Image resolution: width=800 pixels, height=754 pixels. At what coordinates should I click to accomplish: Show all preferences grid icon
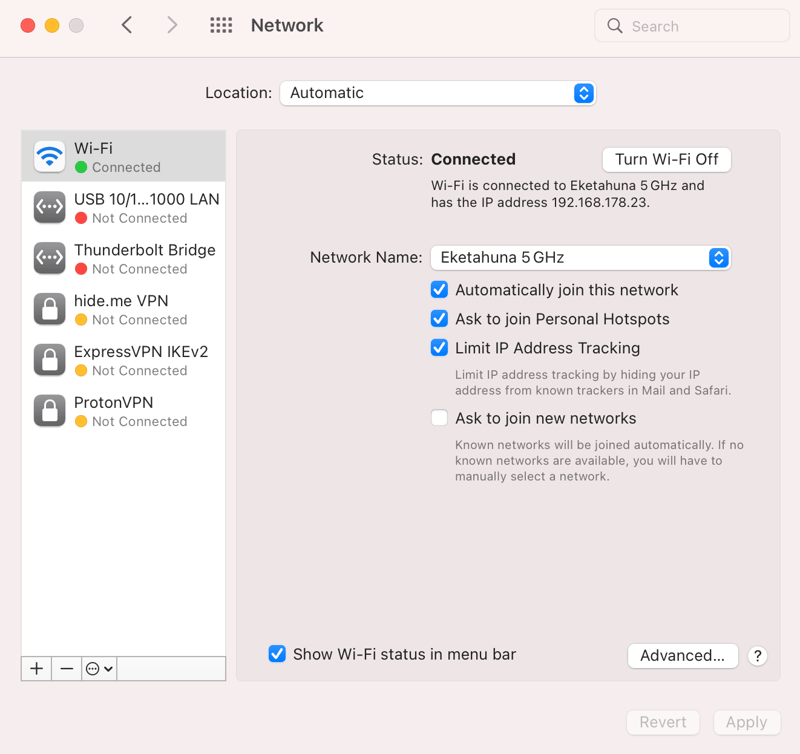pos(221,25)
